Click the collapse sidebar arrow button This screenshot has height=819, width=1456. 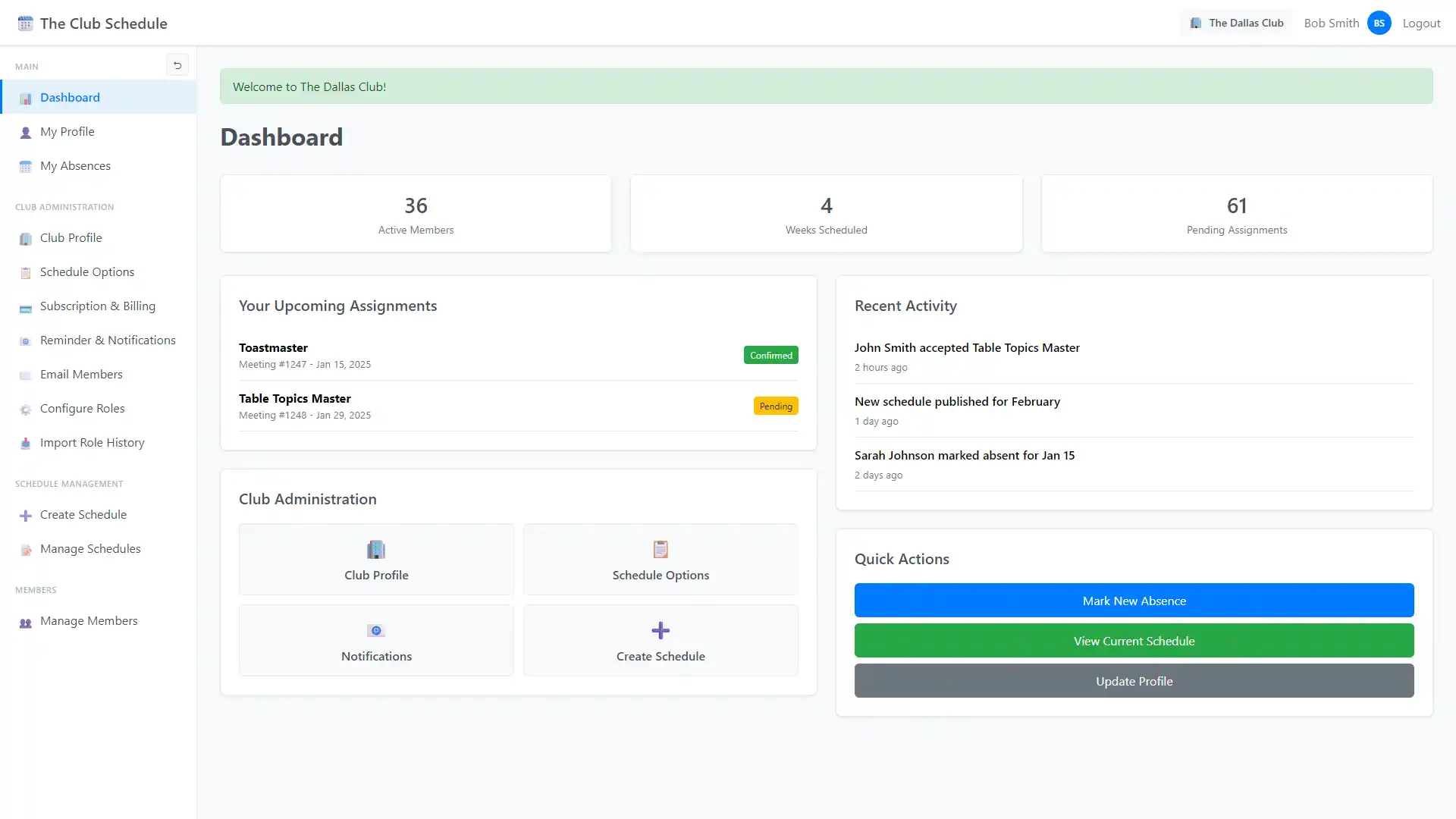tap(177, 65)
